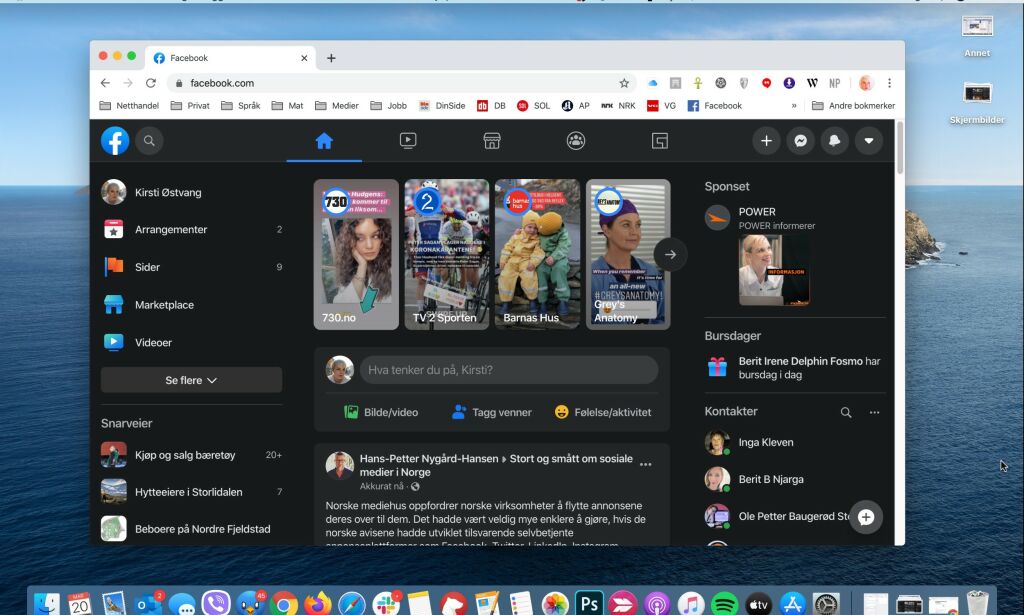Screen dimensions: 1024x615
Task: Close the Facebook browser tab
Action: click(x=304, y=58)
